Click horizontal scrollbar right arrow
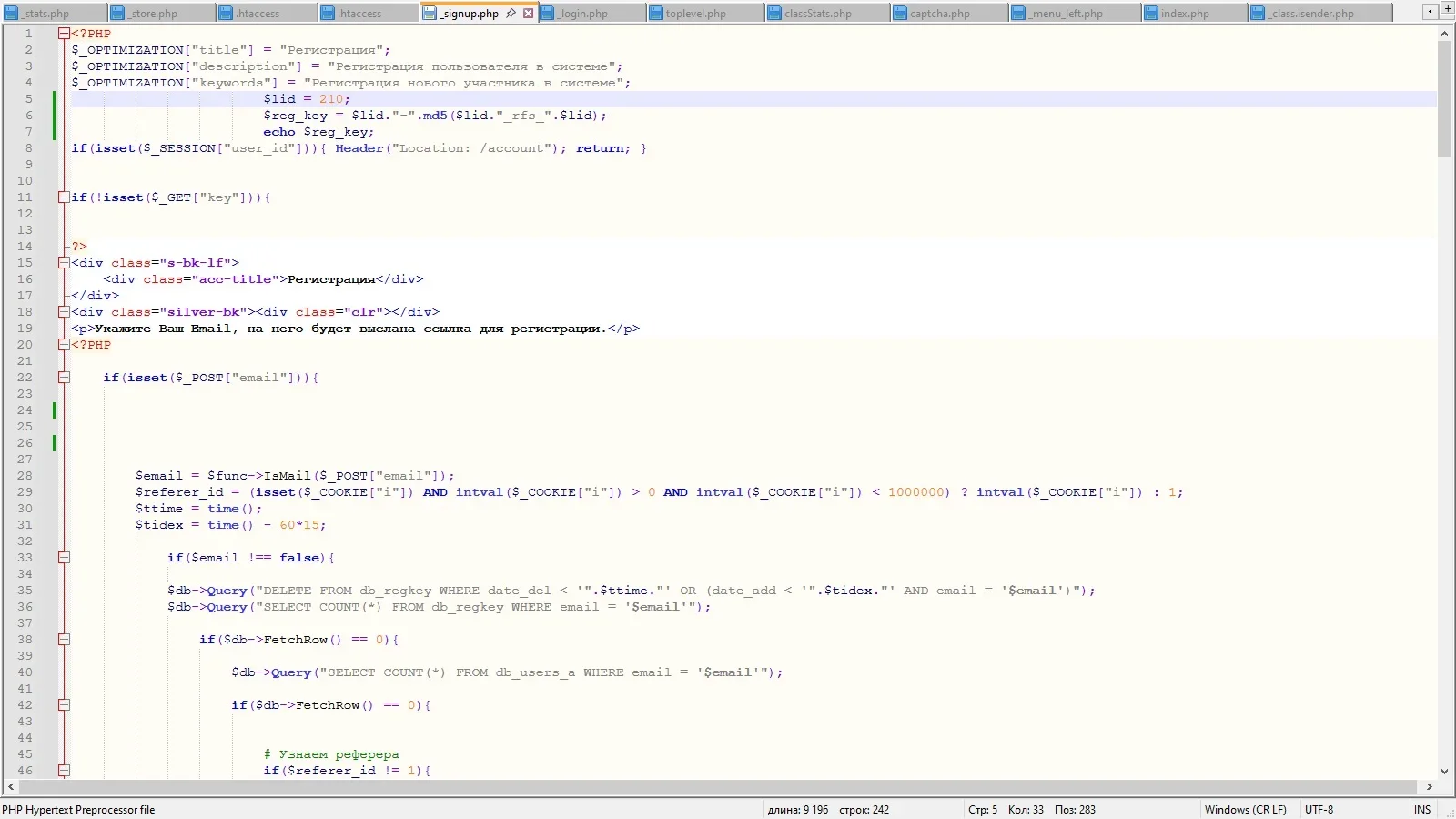 click(1430, 786)
